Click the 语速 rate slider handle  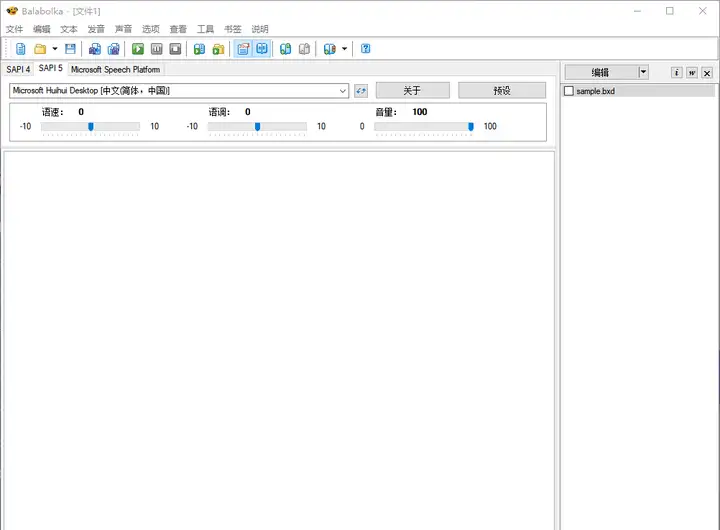[x=91, y=127]
